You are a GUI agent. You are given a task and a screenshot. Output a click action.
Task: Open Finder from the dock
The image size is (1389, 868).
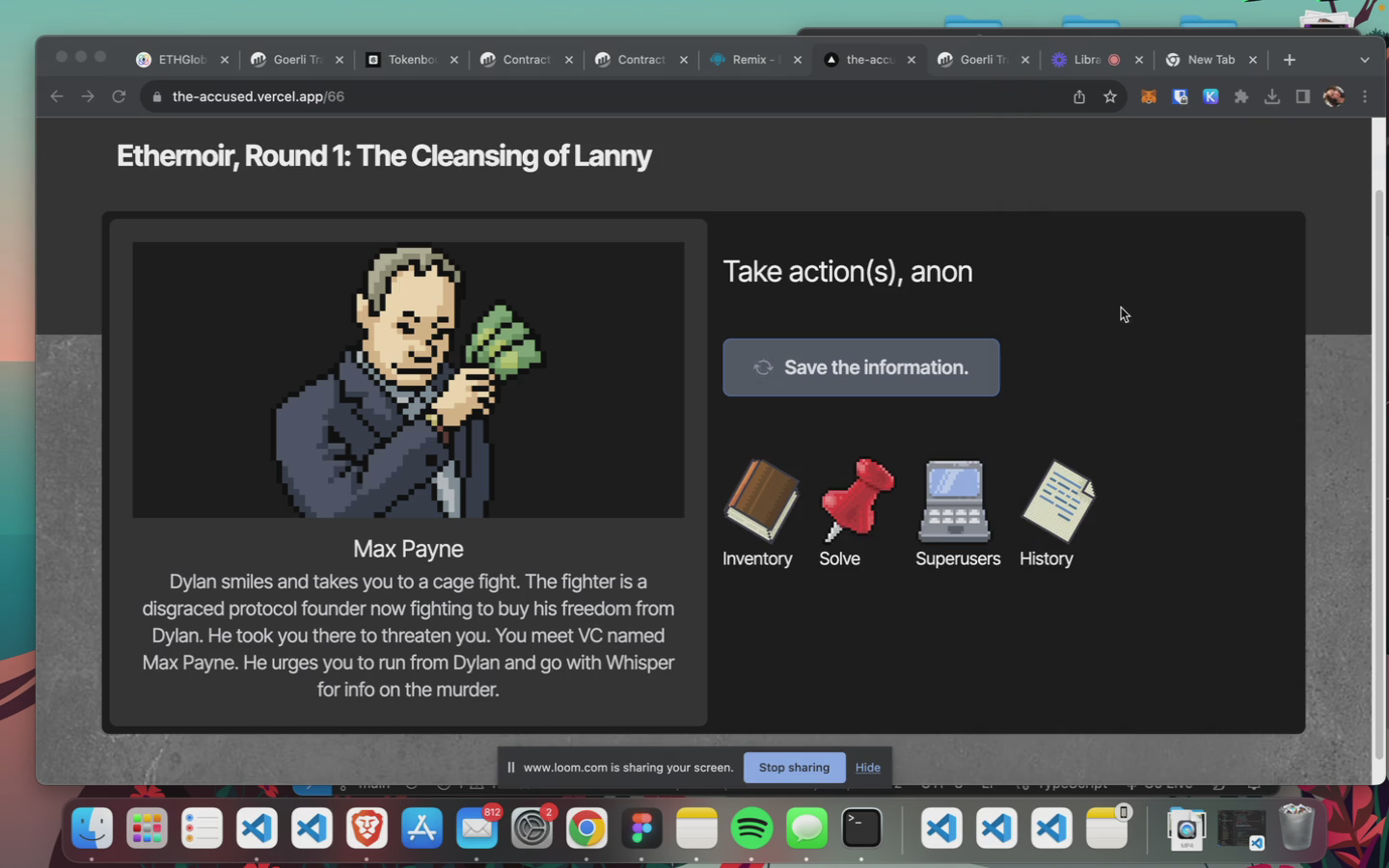[92, 828]
